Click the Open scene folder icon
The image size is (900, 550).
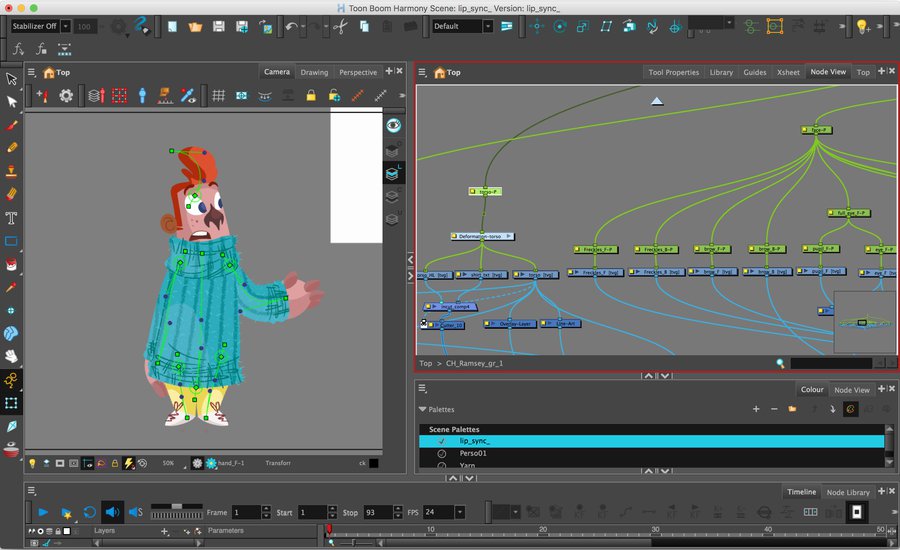pos(195,26)
